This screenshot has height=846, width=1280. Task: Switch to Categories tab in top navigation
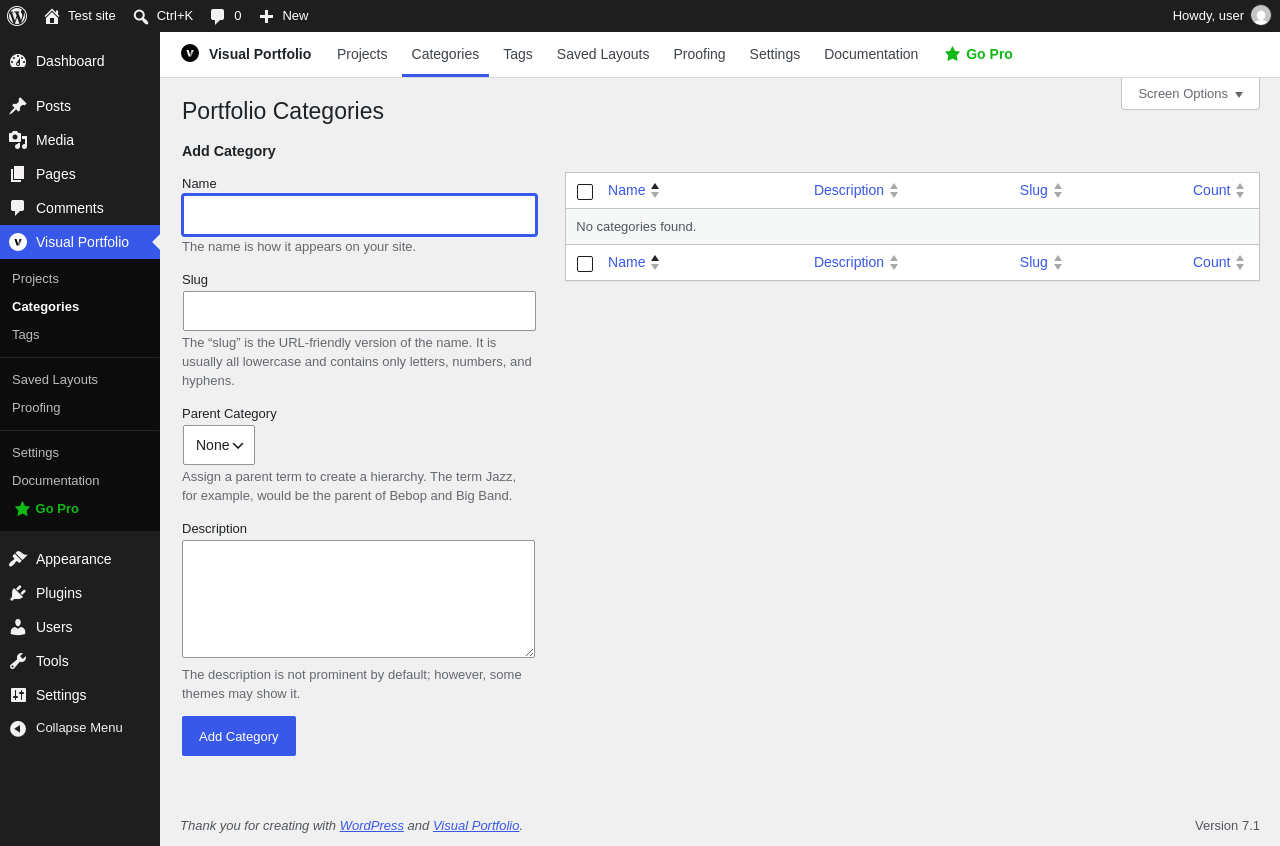(445, 54)
